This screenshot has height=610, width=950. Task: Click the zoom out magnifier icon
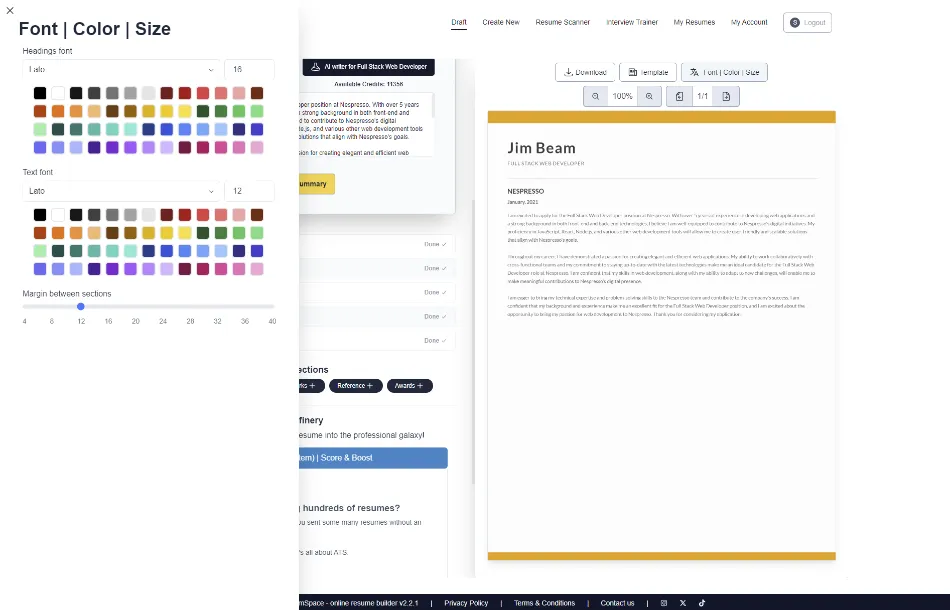click(x=595, y=96)
